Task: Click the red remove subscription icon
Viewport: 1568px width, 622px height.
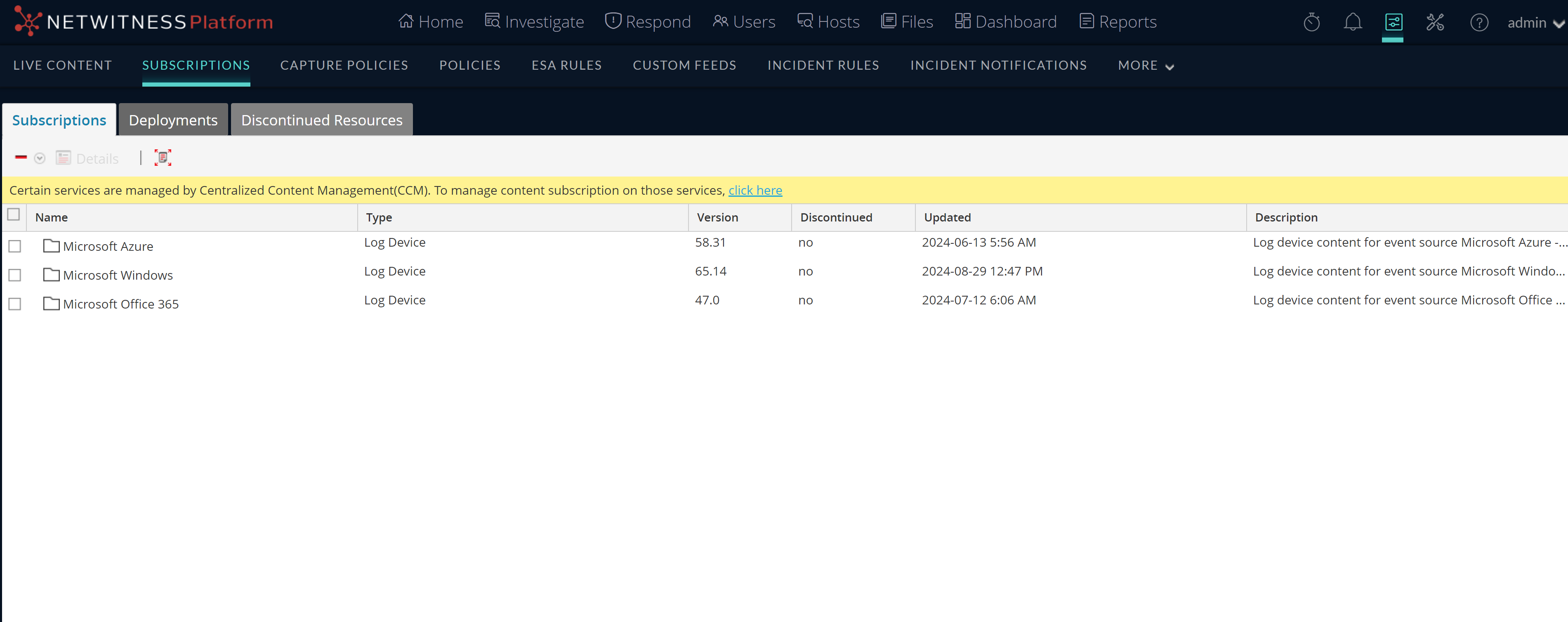Action: [21, 158]
